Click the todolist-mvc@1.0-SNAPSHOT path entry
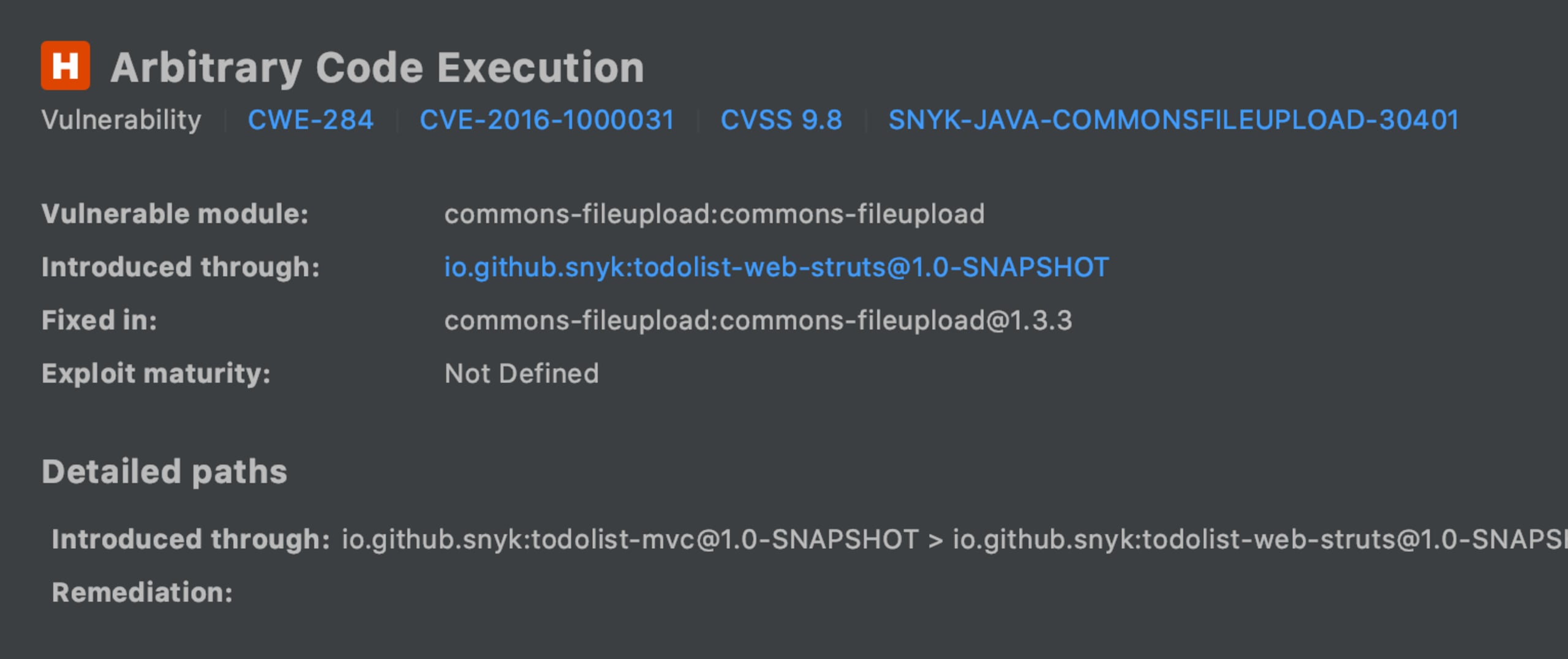Screen dimensions: 1568x659 (x=630, y=540)
